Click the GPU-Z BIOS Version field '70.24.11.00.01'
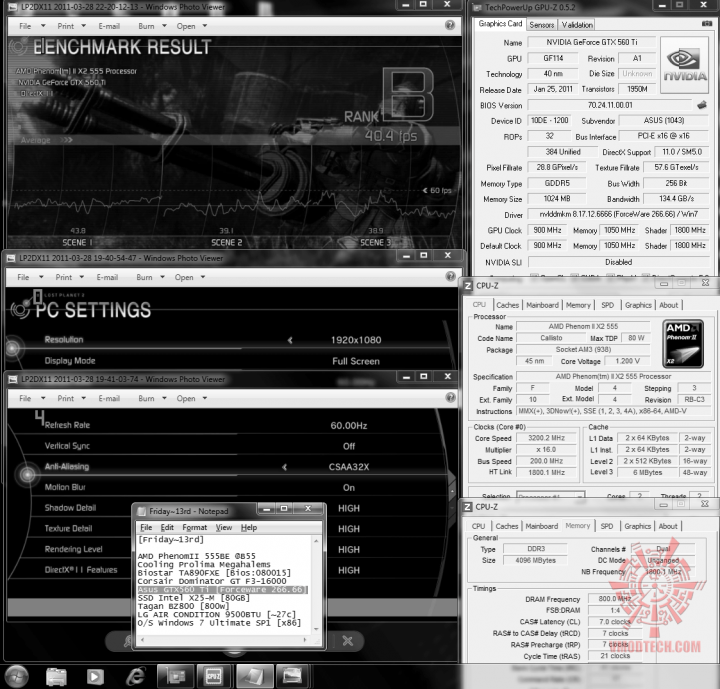The height and width of the screenshot is (689, 720). pyautogui.click(x=610, y=105)
